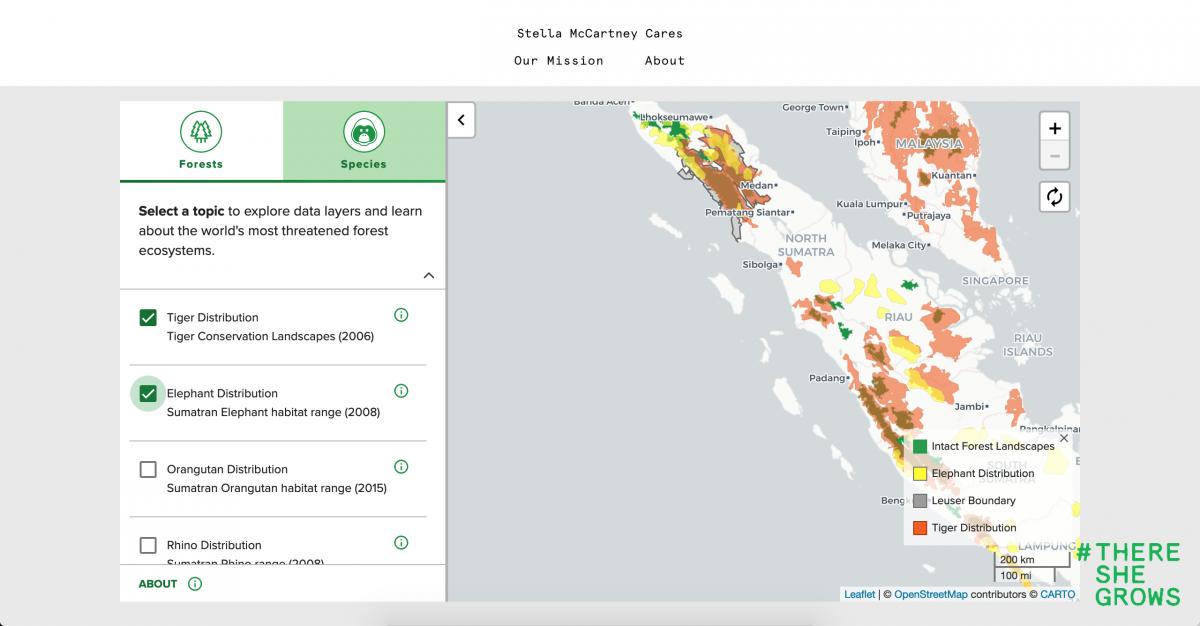Show info for Orangutan Distribution

401,467
